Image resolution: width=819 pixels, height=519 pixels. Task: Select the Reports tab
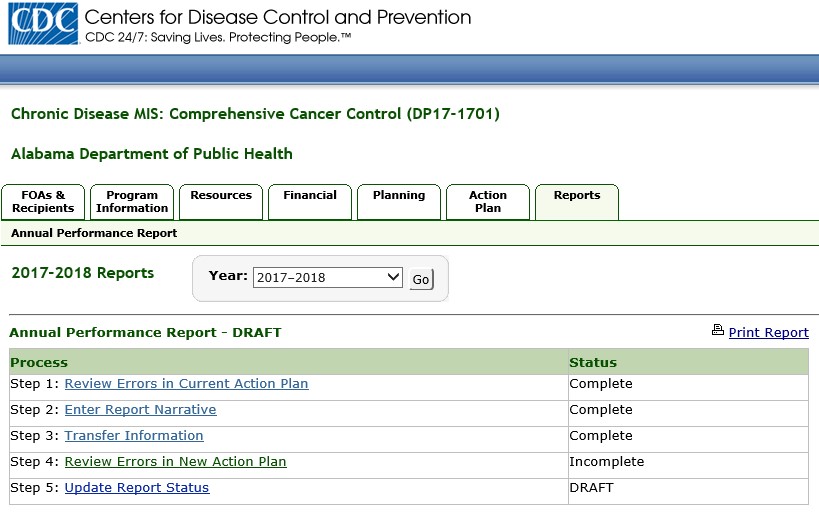coord(577,196)
